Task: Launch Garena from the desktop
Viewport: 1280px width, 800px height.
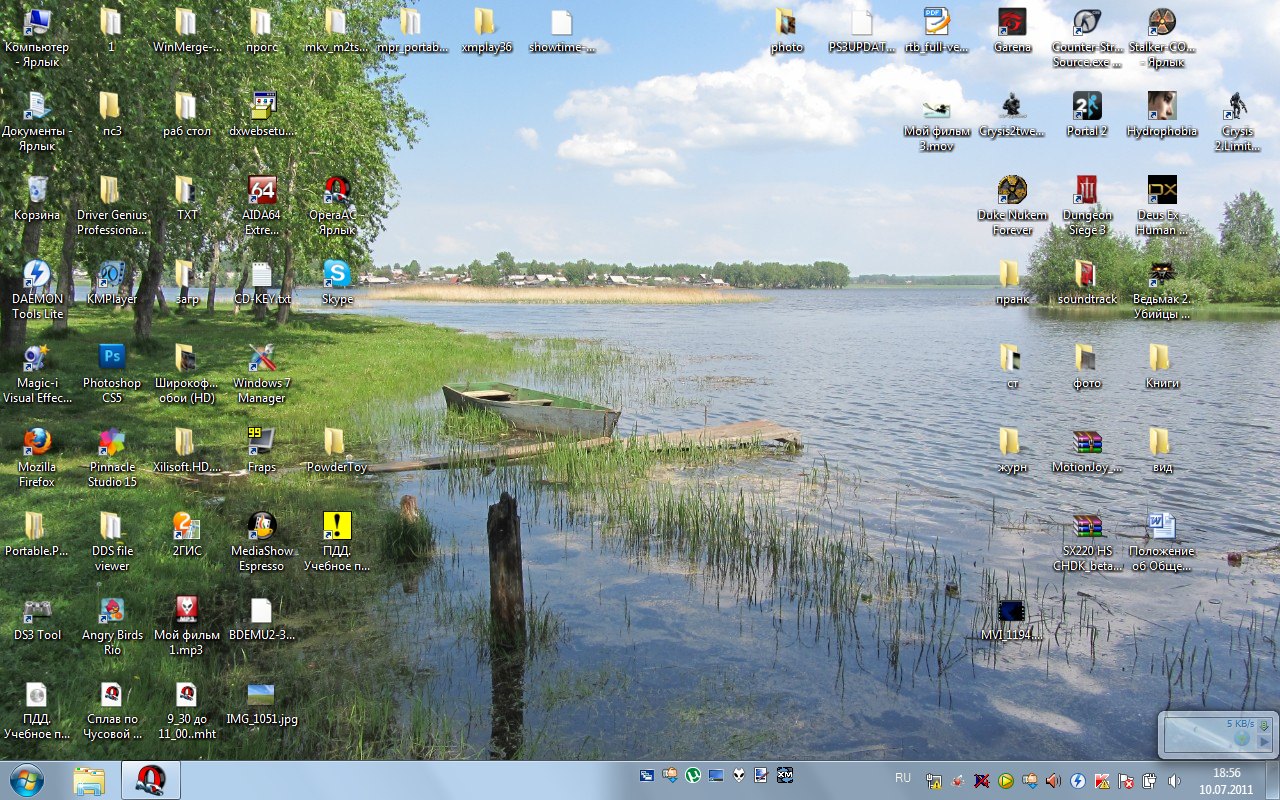Action: click(x=1012, y=30)
